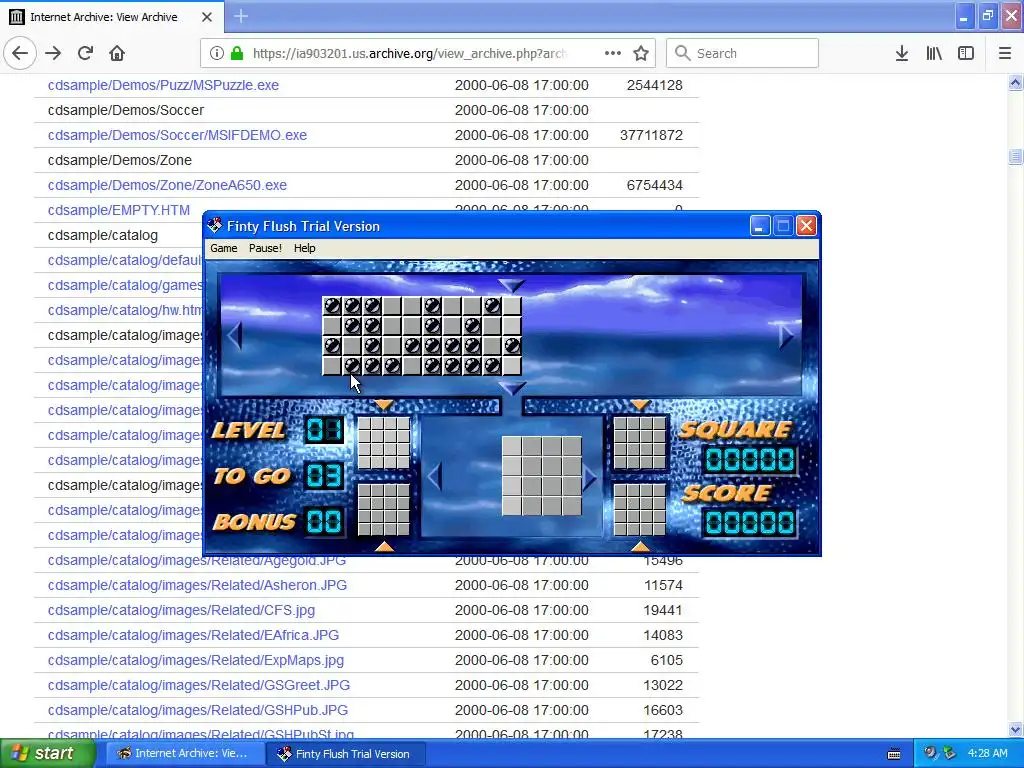The image size is (1024, 768).
Task: Click the orange up arrow below right small grids
Action: pyautogui.click(x=641, y=546)
